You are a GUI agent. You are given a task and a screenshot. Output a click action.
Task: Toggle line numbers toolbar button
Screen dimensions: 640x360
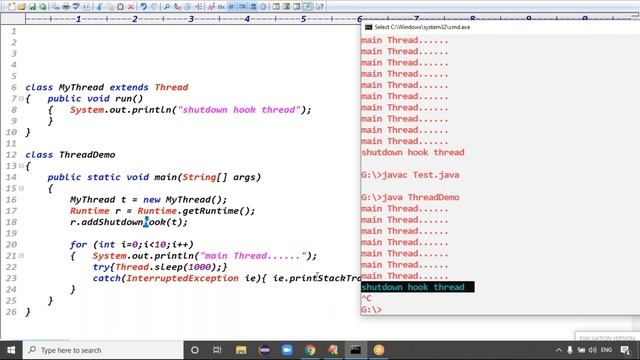tap(253, 7)
